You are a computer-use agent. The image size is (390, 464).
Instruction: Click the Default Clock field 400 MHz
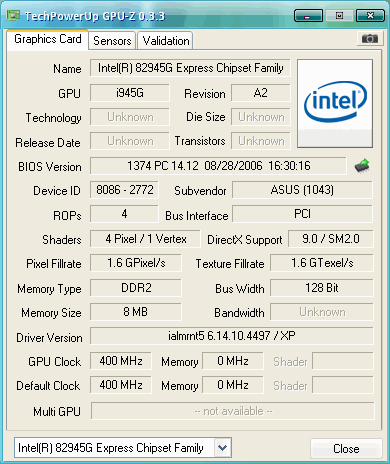pyautogui.click(x=121, y=385)
